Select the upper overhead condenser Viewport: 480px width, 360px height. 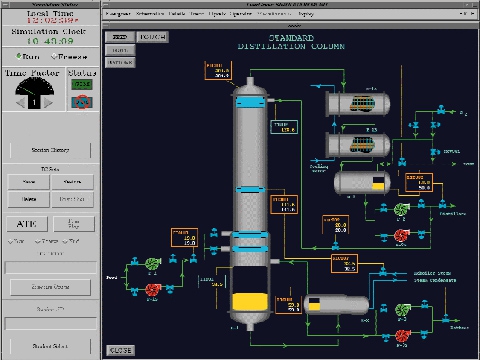[357, 104]
